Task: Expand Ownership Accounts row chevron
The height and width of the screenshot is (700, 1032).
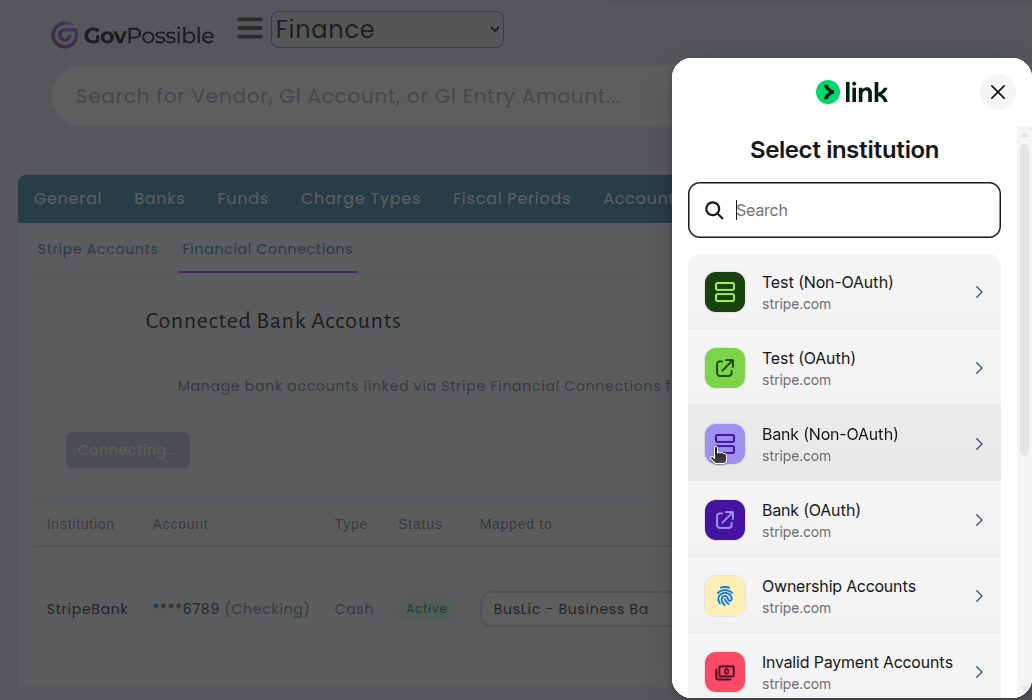Action: [979, 596]
